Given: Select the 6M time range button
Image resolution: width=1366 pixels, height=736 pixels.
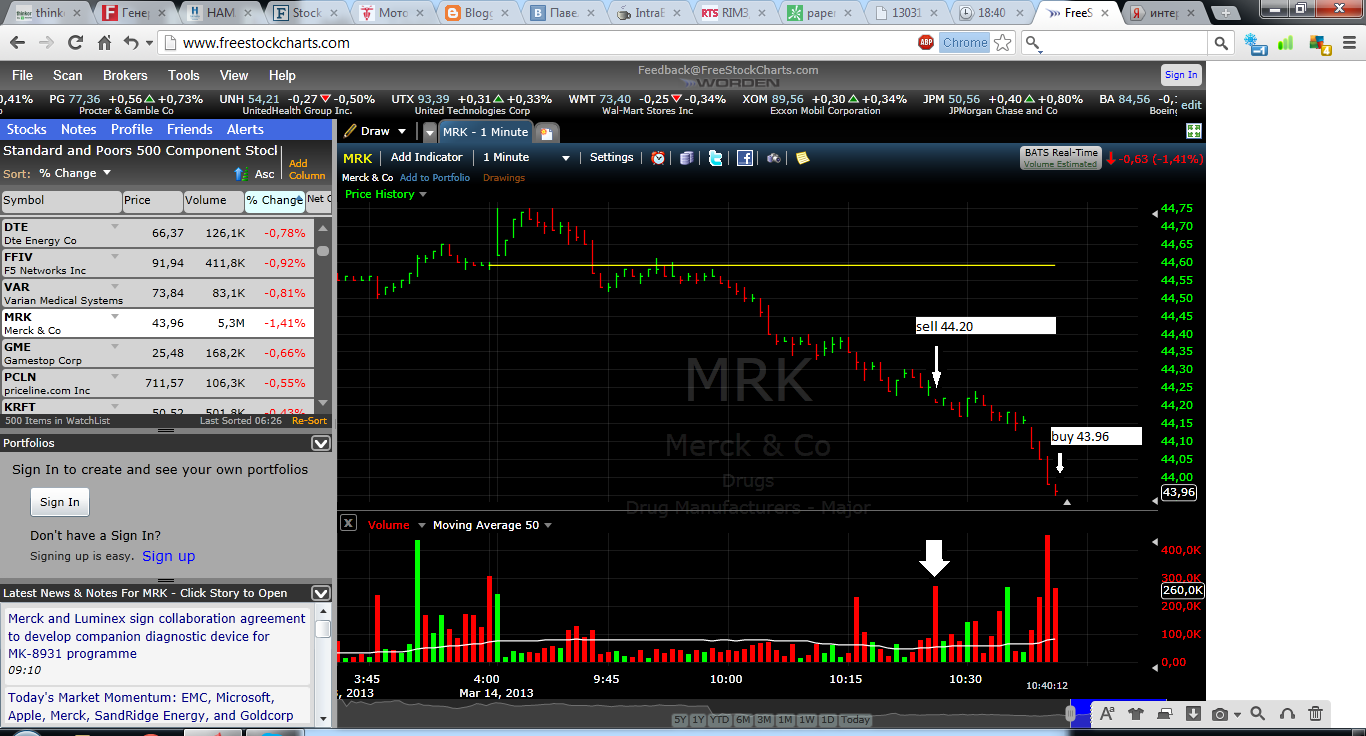Looking at the screenshot, I should click(x=743, y=720).
